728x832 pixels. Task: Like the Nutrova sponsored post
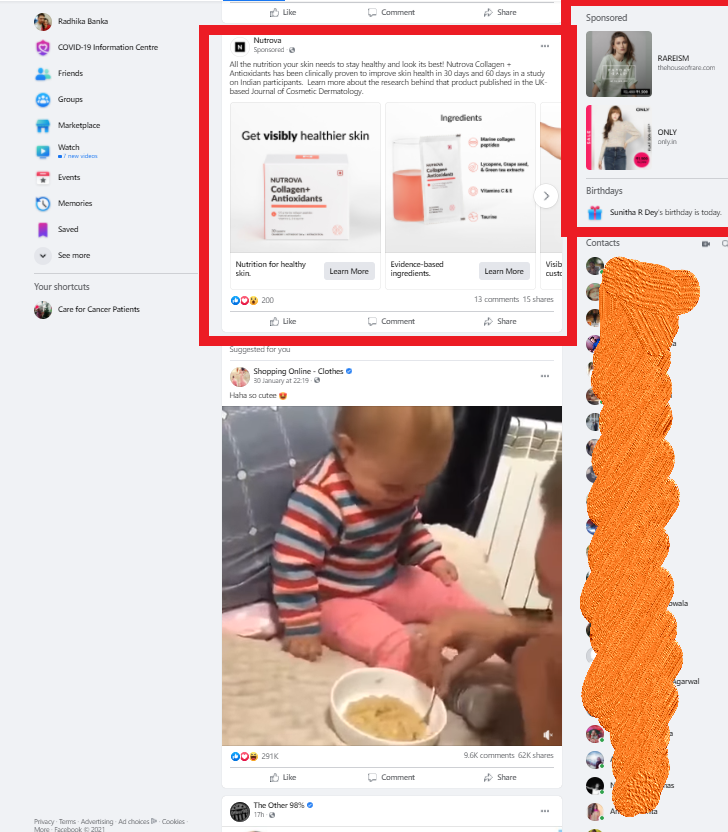pyautogui.click(x=283, y=322)
